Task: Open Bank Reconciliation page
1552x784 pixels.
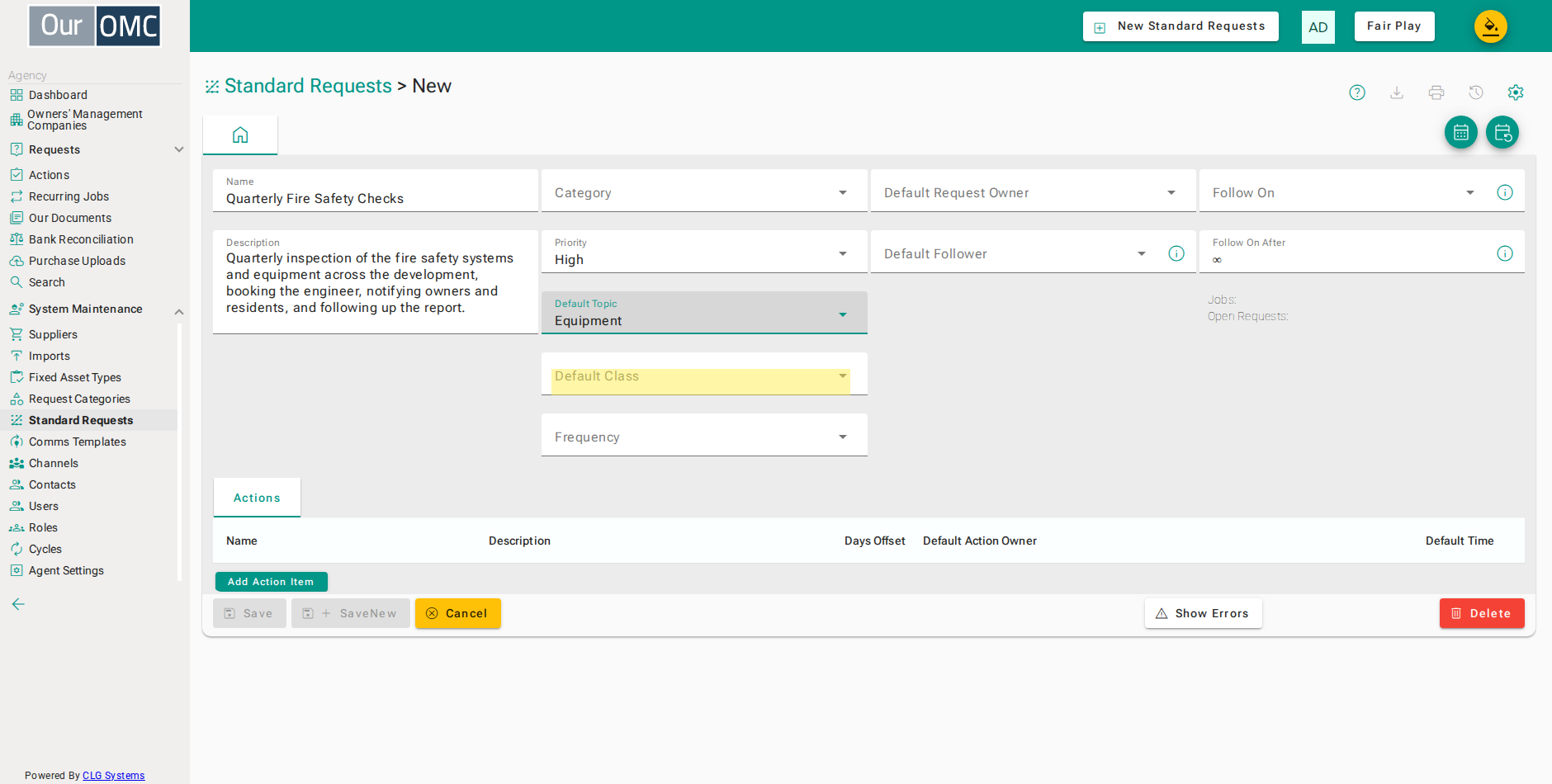Action: [x=81, y=239]
